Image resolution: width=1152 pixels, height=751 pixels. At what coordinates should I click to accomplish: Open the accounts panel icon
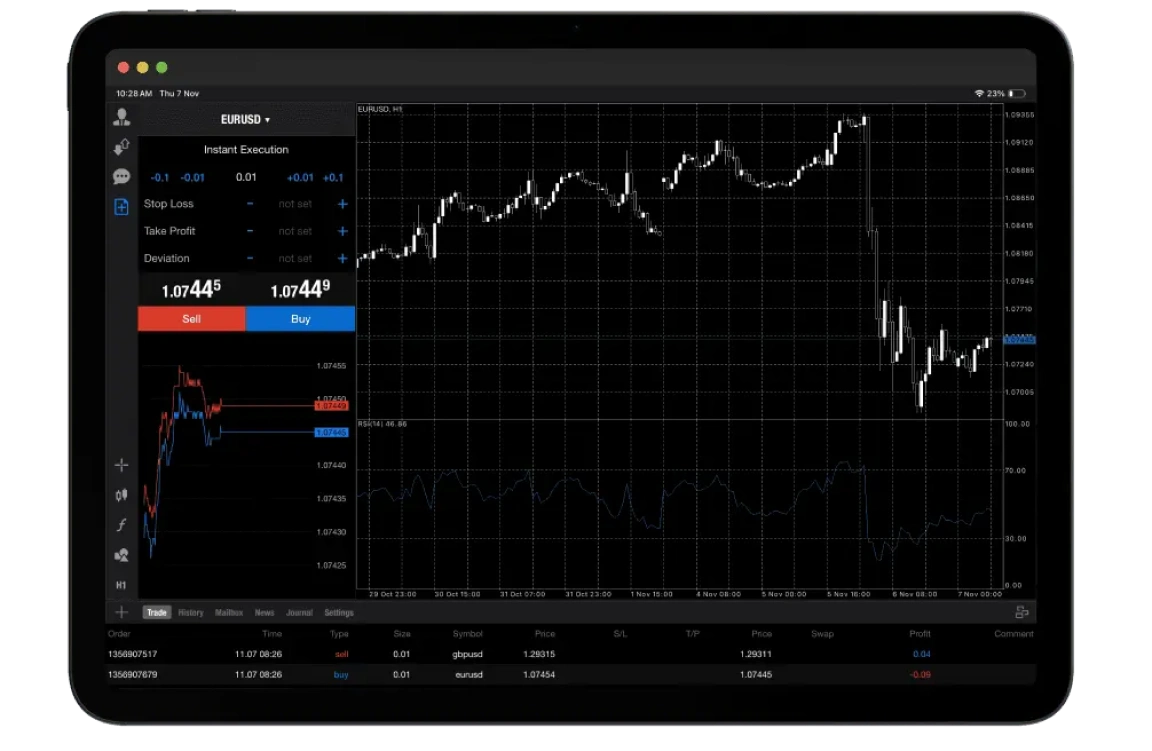(x=121, y=116)
